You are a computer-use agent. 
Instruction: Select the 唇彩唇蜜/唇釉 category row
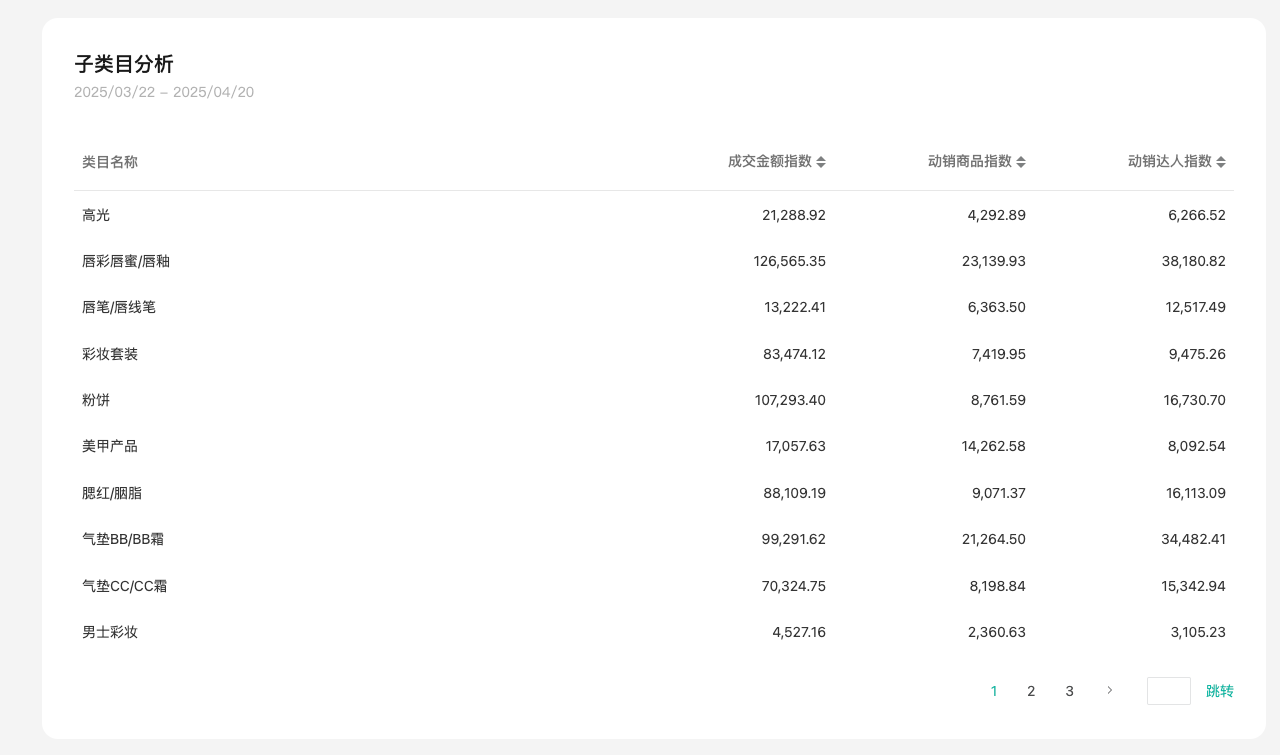click(x=126, y=261)
